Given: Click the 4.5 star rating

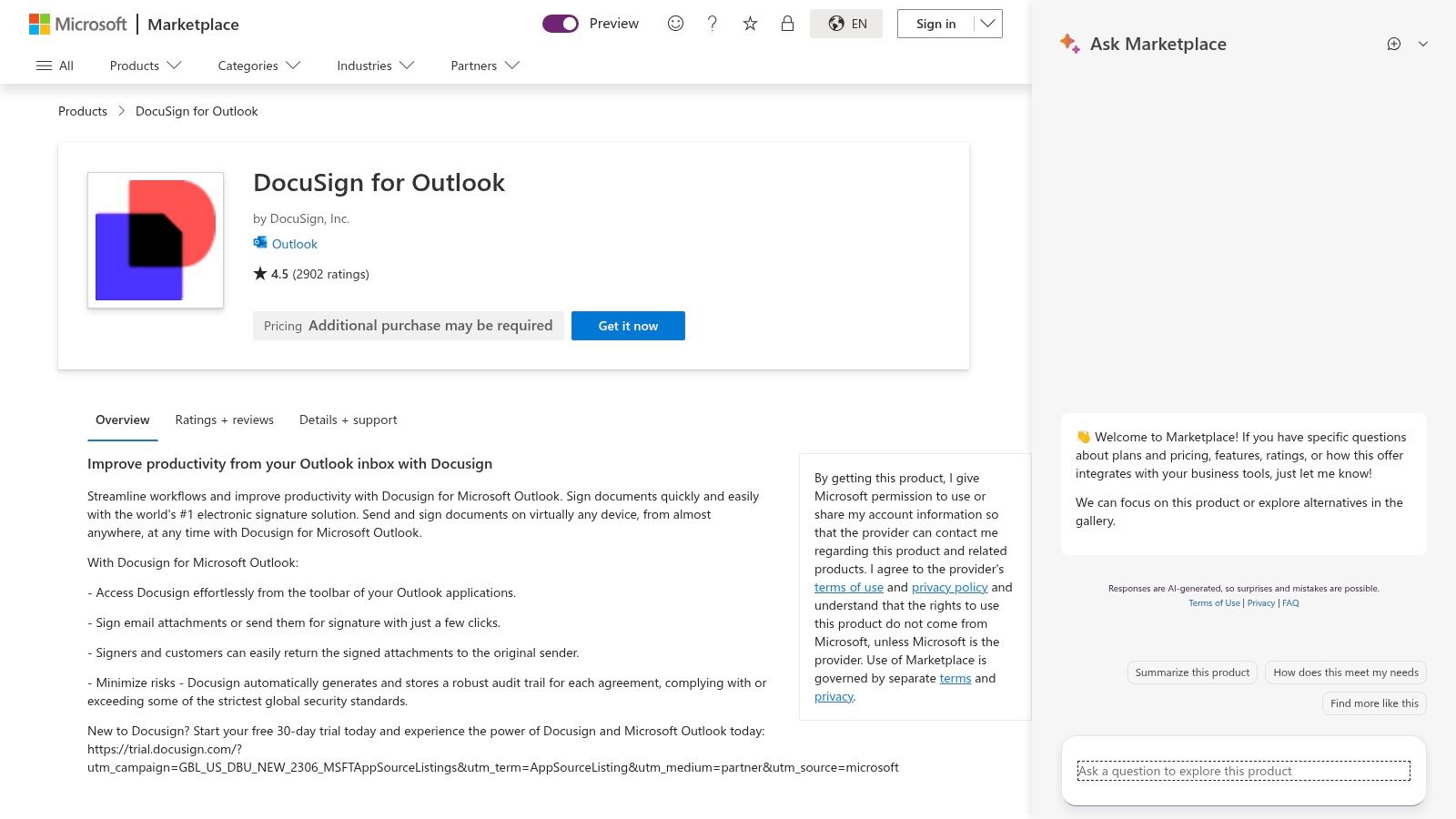Looking at the screenshot, I should (271, 274).
